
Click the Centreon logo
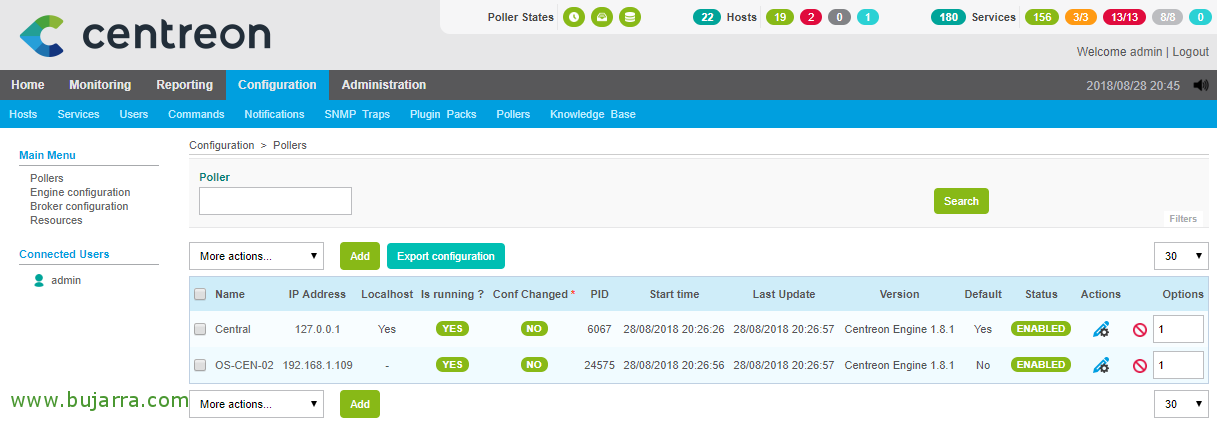coord(145,35)
